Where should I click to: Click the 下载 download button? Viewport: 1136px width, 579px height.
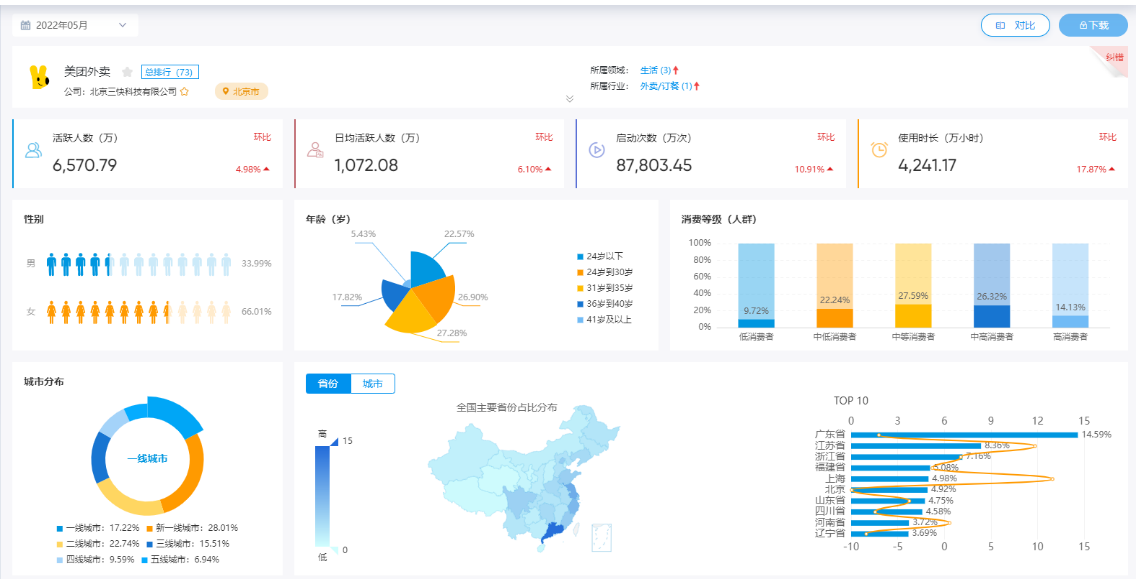1093,25
